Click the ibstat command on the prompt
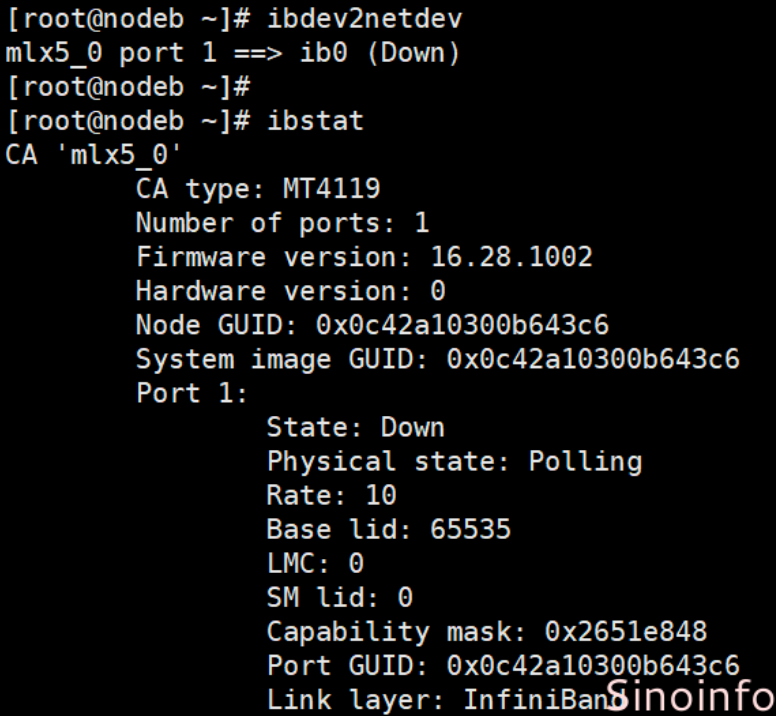The height and width of the screenshot is (716, 776). pos(315,121)
